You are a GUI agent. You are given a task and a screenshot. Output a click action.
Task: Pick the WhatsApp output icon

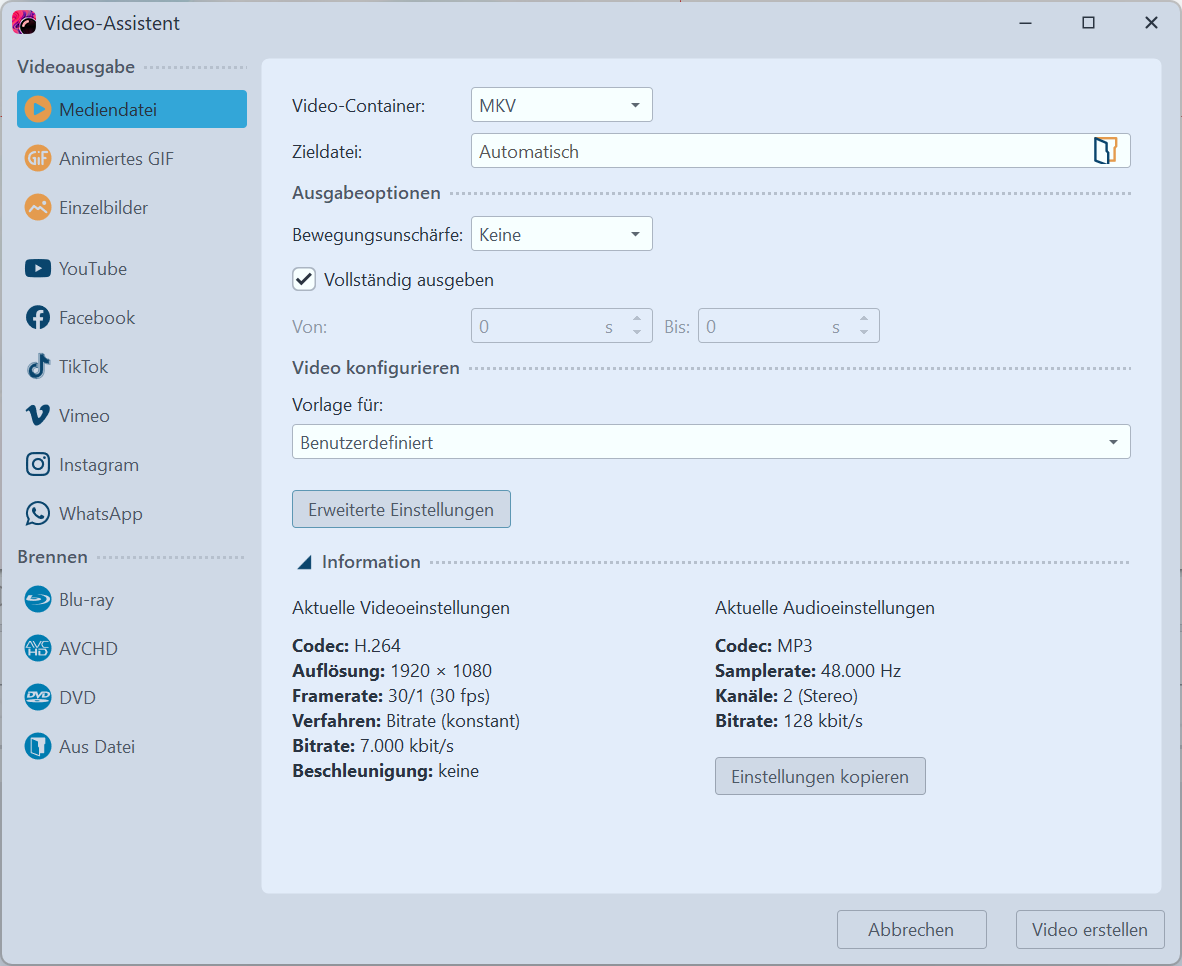(38, 513)
